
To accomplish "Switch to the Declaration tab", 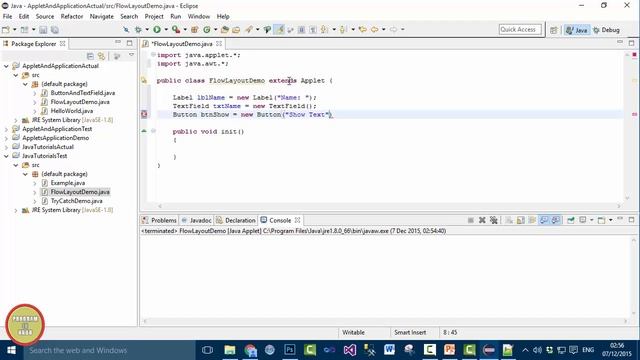I will [236, 220].
